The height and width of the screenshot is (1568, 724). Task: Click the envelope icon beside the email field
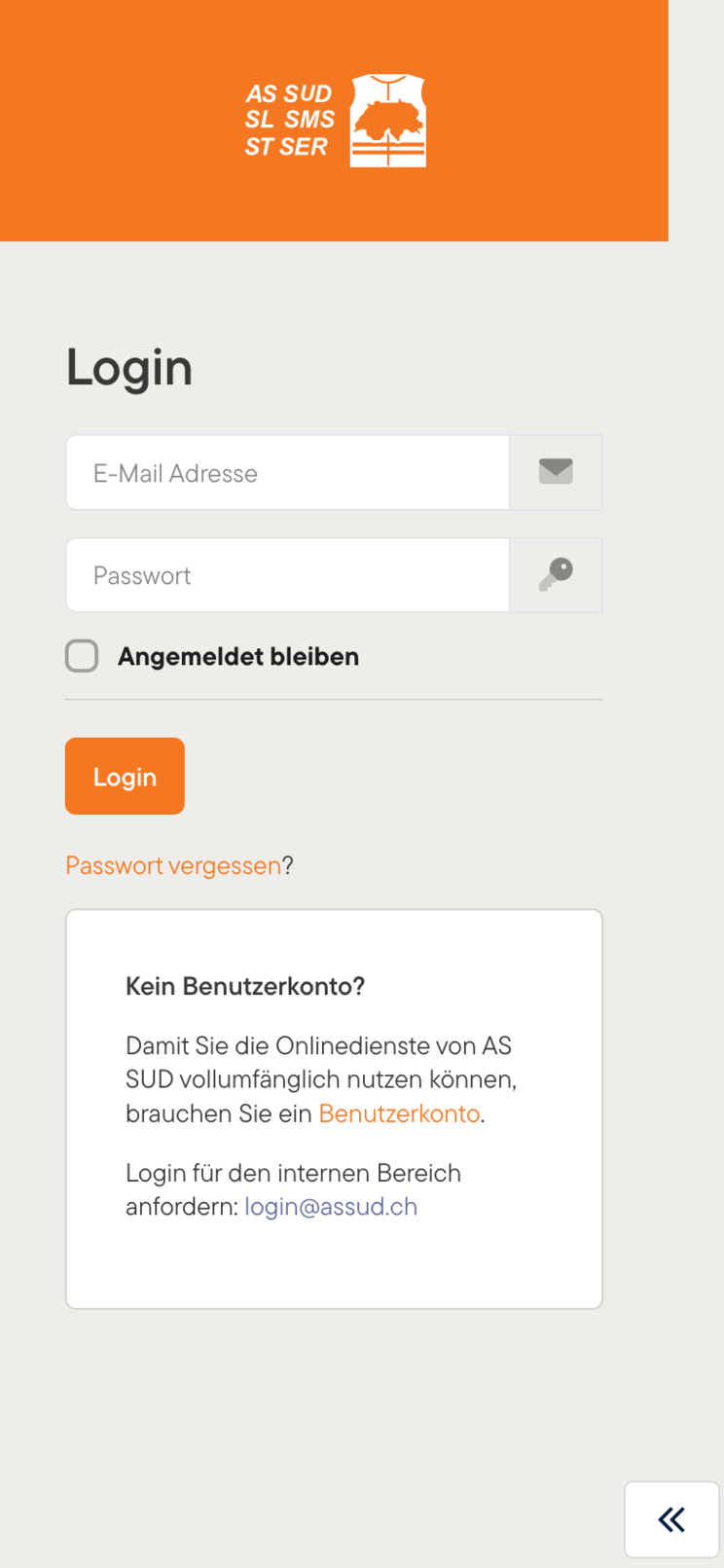tap(556, 472)
